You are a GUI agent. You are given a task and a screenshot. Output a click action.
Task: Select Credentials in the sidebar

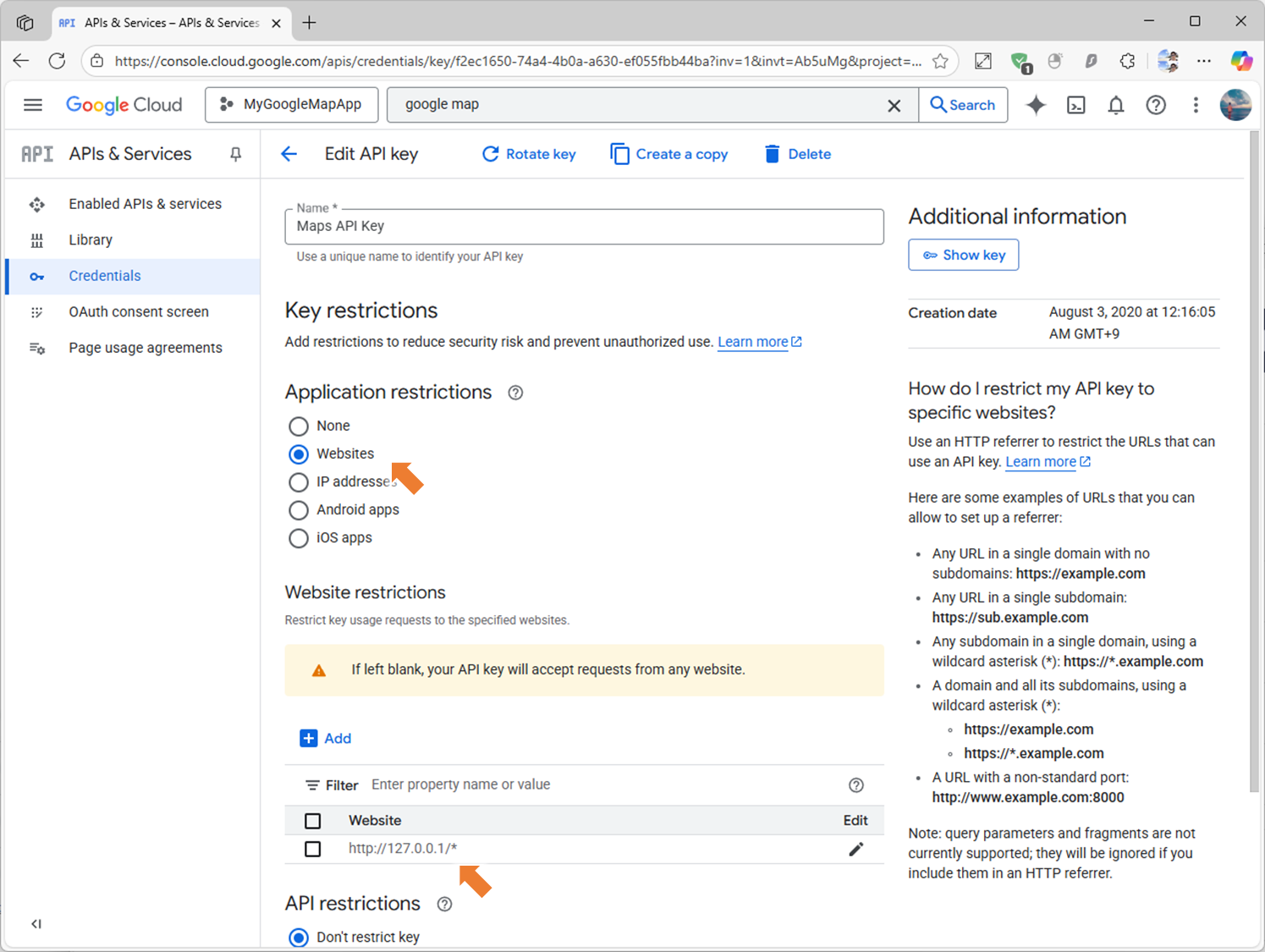click(x=133, y=276)
